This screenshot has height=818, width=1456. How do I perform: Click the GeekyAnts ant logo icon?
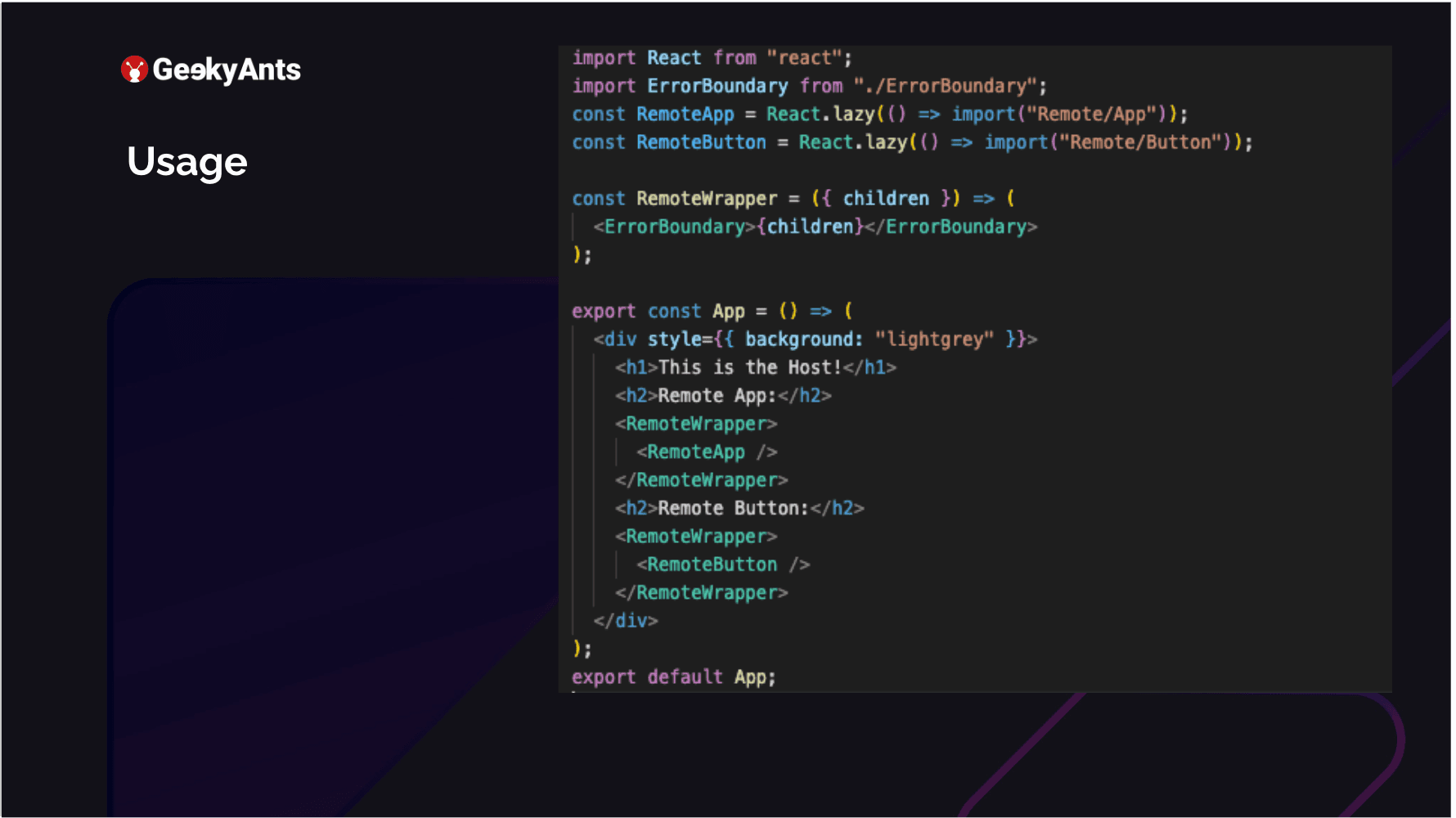(133, 70)
